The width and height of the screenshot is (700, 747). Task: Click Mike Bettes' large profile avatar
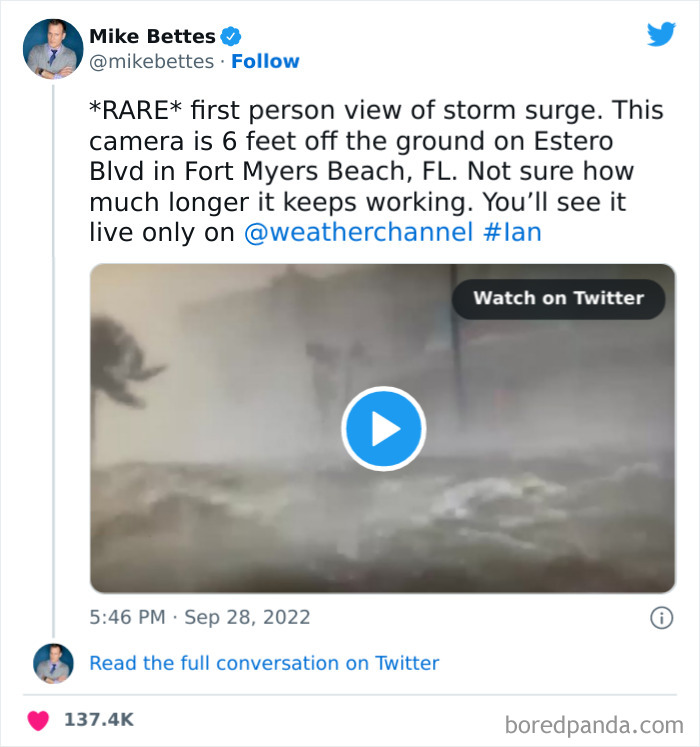tap(53, 49)
